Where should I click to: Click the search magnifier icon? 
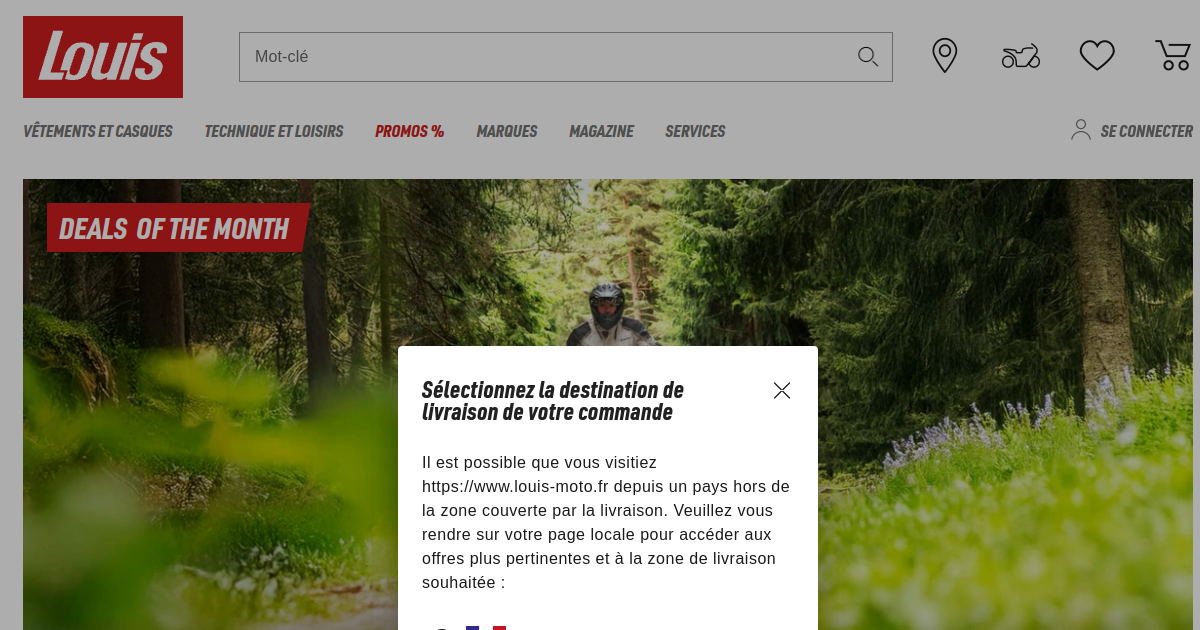tap(867, 57)
